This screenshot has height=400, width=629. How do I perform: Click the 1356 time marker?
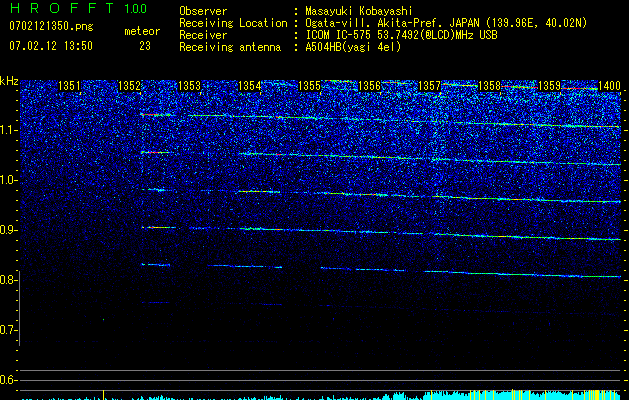pyautogui.click(x=369, y=86)
